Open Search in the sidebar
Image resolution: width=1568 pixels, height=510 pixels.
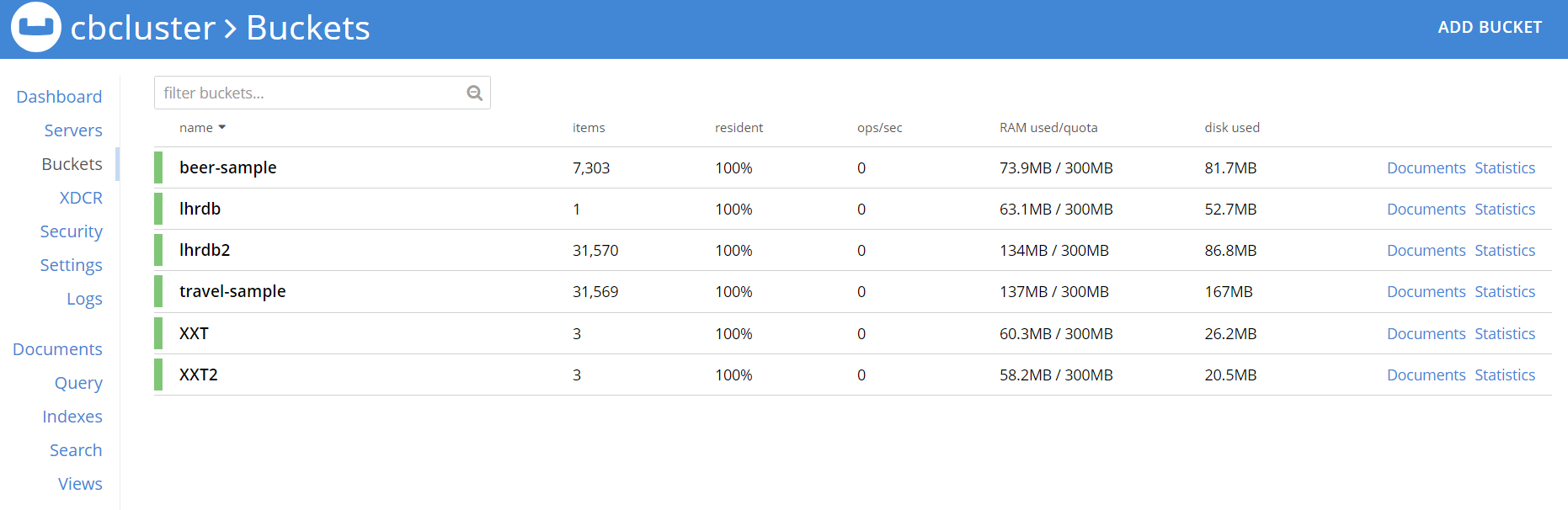pyautogui.click(x=76, y=450)
